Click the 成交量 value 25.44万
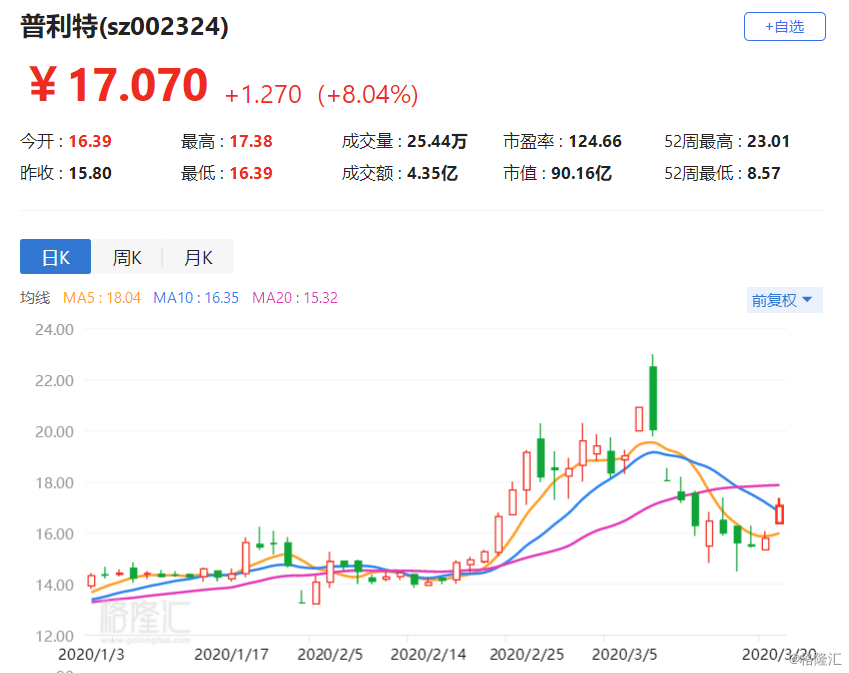849x673 pixels. click(x=437, y=141)
